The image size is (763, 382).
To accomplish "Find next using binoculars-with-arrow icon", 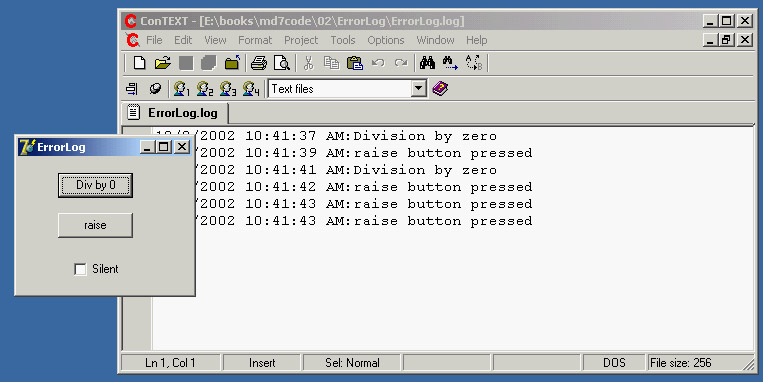I will point(450,63).
